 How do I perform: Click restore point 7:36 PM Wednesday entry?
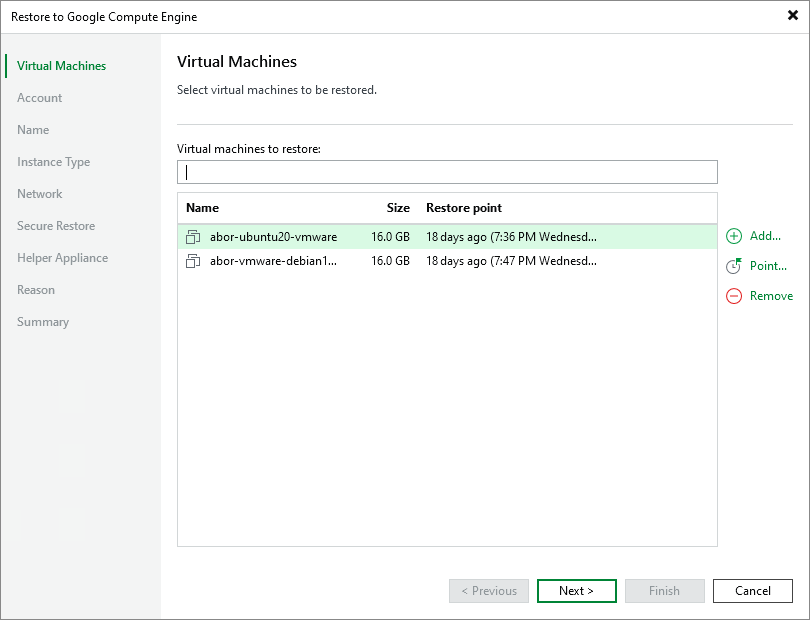[511, 237]
